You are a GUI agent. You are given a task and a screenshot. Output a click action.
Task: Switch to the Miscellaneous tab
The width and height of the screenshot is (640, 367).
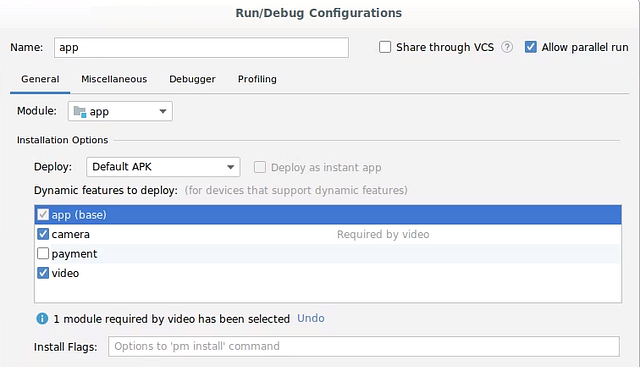coord(114,79)
